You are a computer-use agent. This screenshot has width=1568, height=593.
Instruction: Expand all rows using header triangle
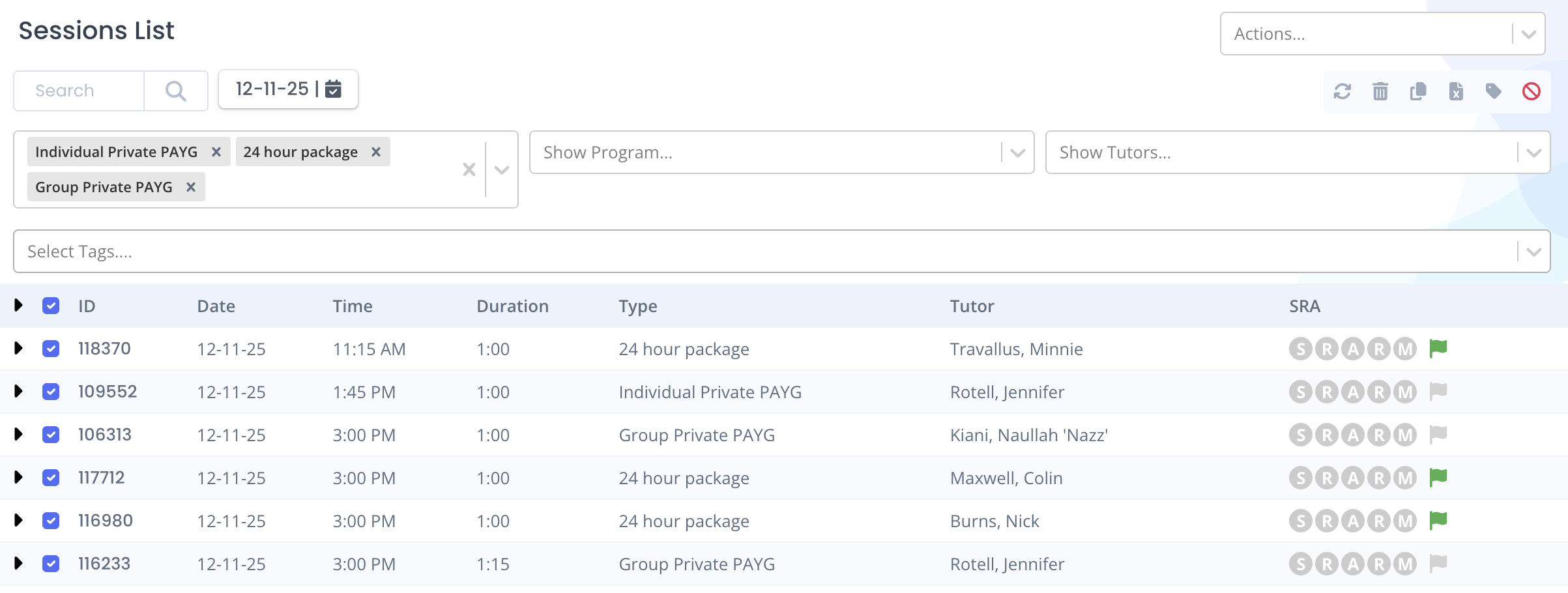coord(18,305)
